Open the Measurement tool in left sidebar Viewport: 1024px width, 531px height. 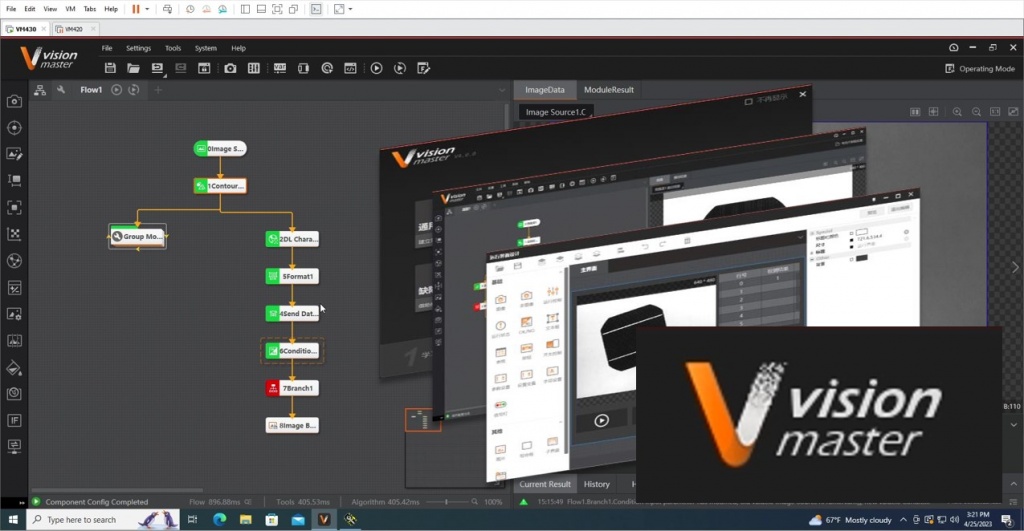(14, 180)
